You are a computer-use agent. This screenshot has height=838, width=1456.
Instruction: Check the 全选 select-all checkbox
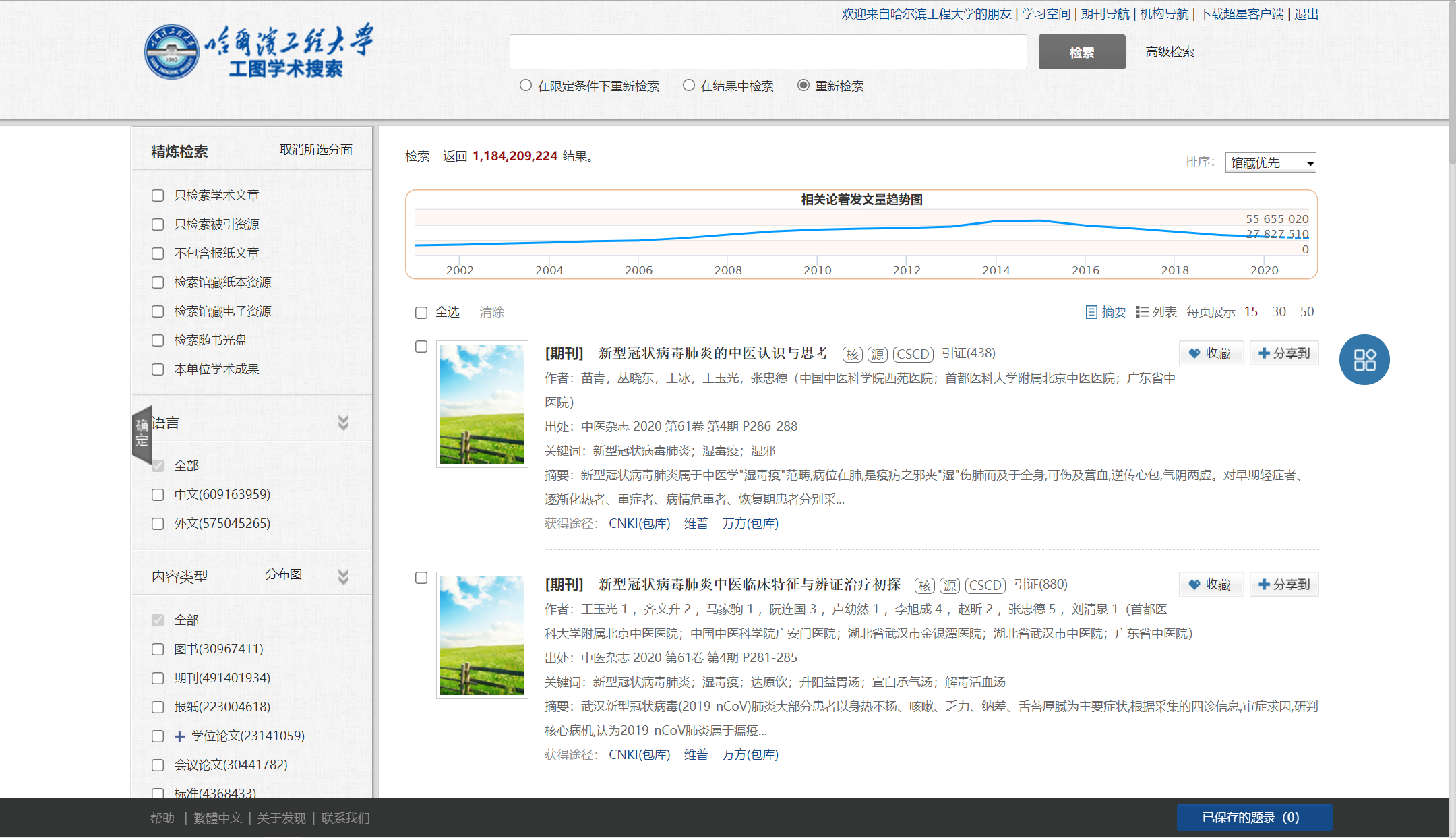[x=421, y=312]
